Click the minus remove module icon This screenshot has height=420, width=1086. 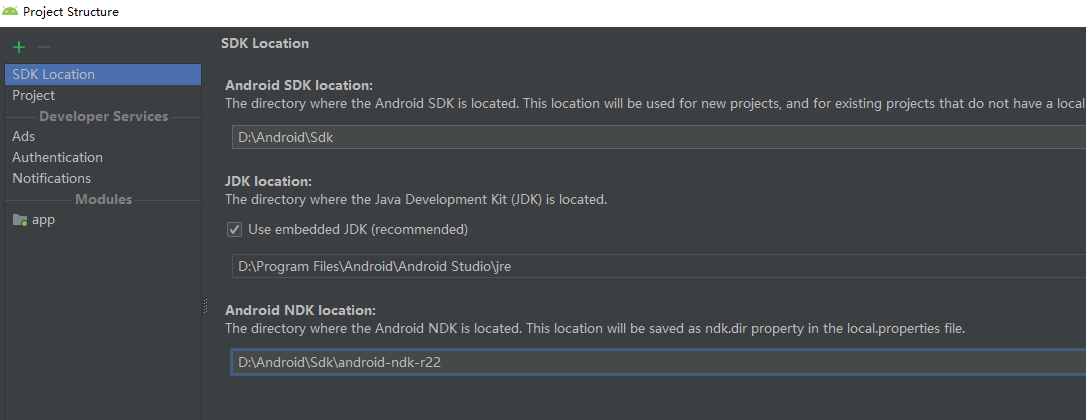coord(43,47)
